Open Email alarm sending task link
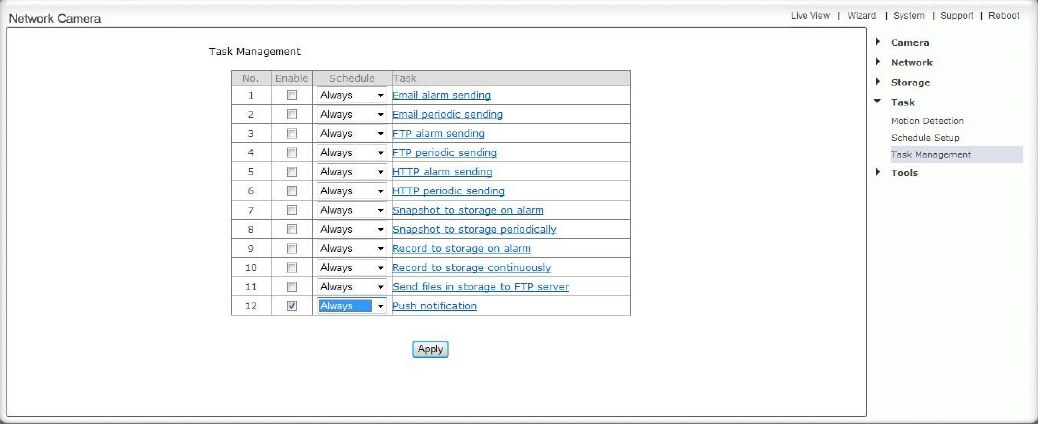1038x424 pixels. pyautogui.click(x=442, y=95)
